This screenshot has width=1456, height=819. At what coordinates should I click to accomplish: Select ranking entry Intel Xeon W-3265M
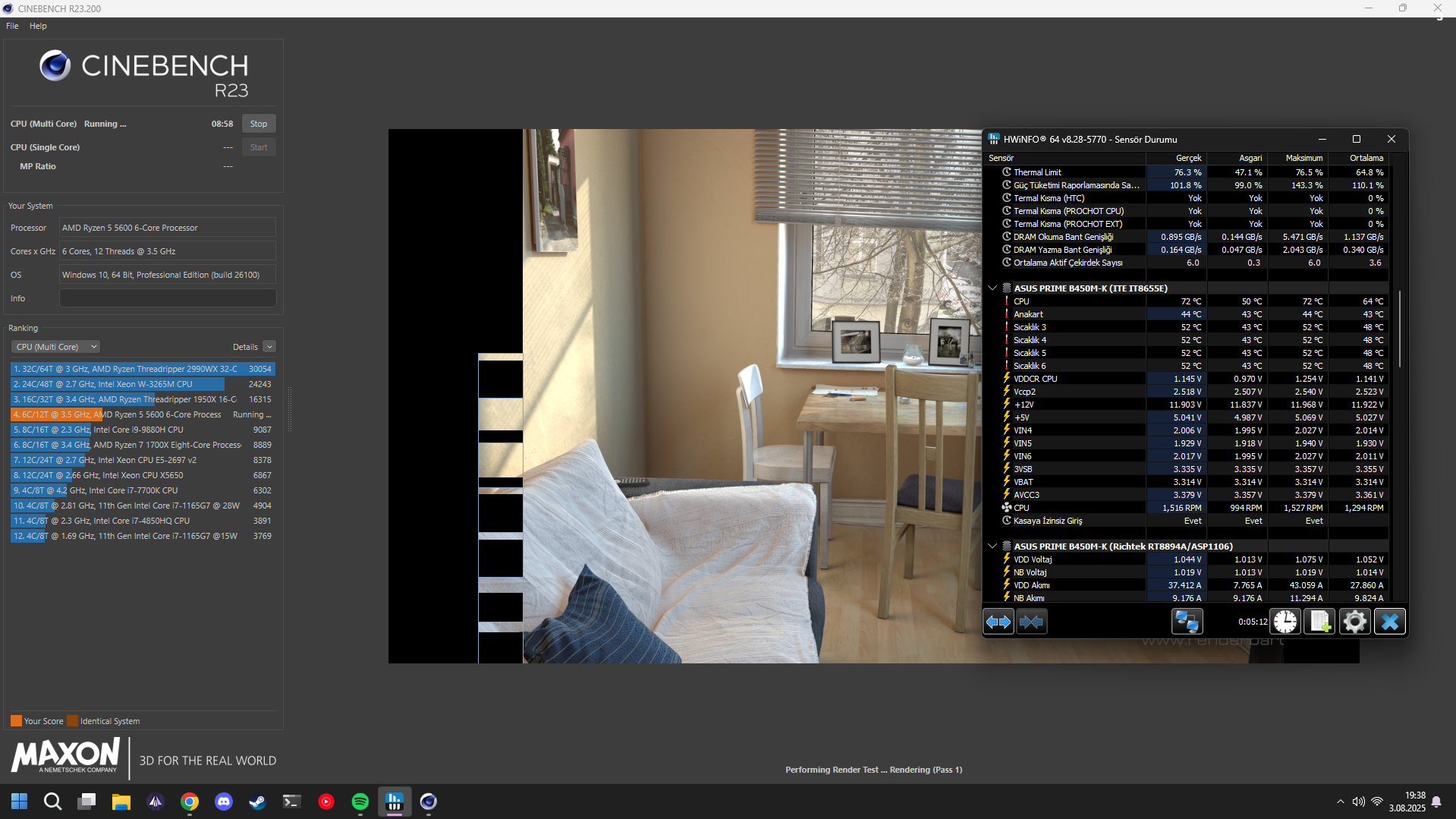(143, 384)
